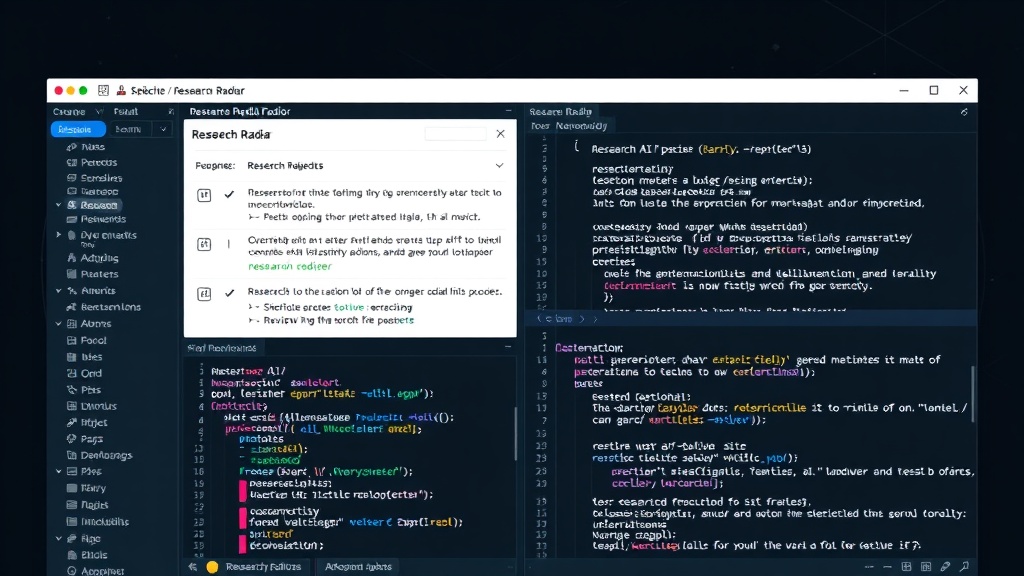Click the dash icon in bottom right status bar
Screen dimensions: 1024x576
click(887, 567)
